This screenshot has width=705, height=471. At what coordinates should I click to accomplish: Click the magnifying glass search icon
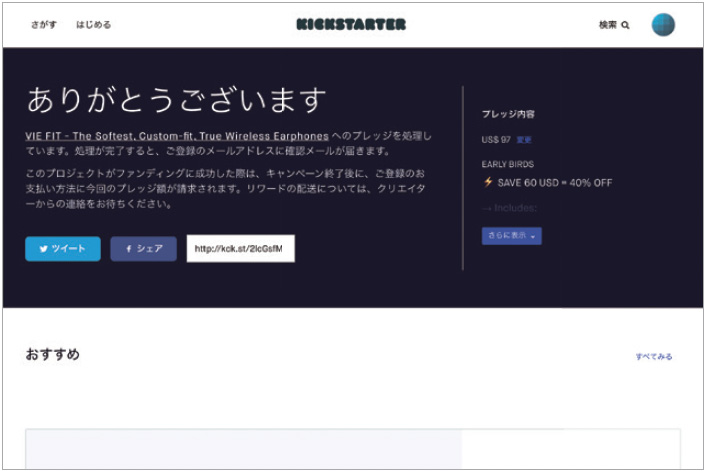[625, 25]
